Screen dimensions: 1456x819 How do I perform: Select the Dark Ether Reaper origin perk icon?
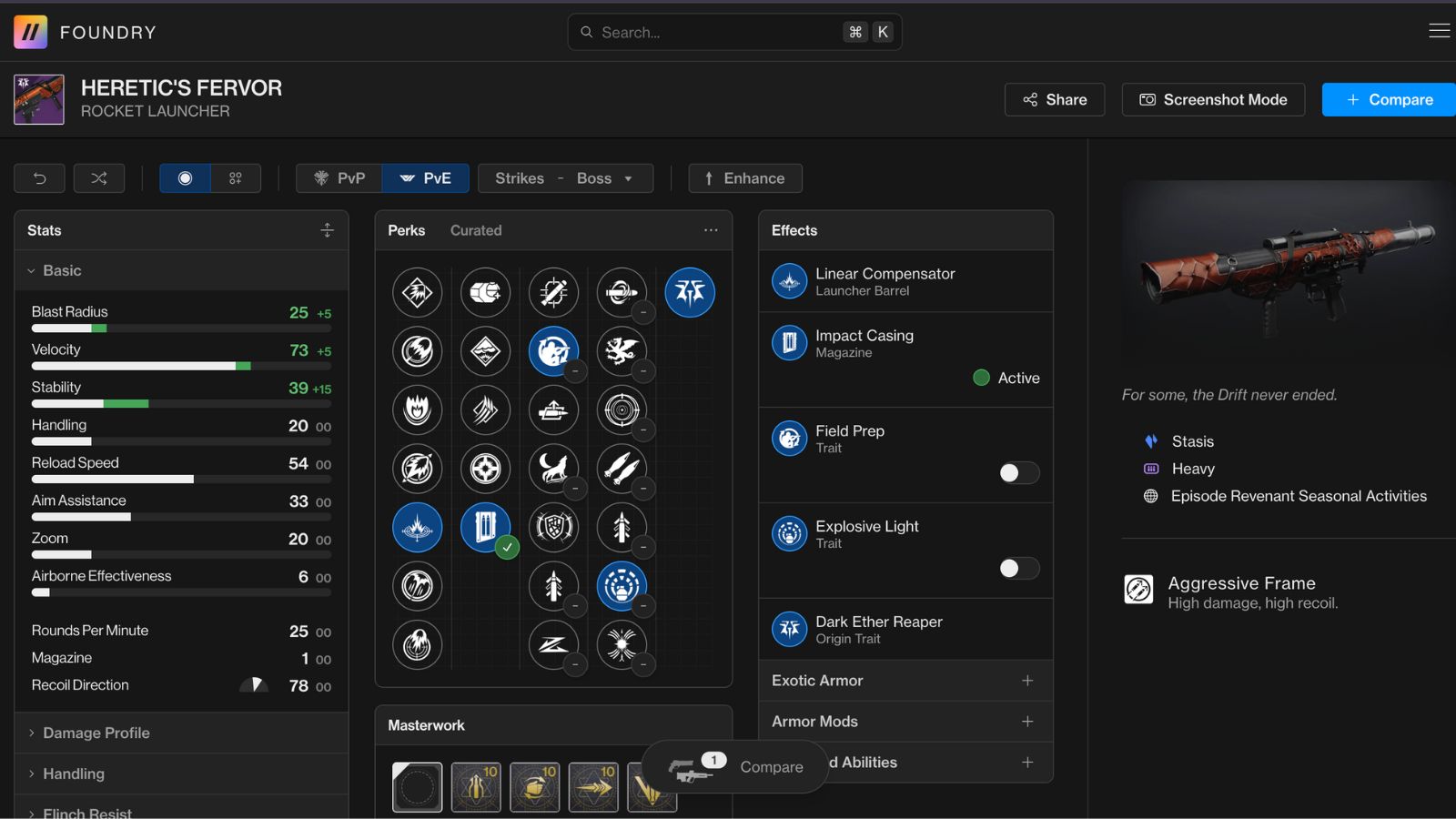690,292
